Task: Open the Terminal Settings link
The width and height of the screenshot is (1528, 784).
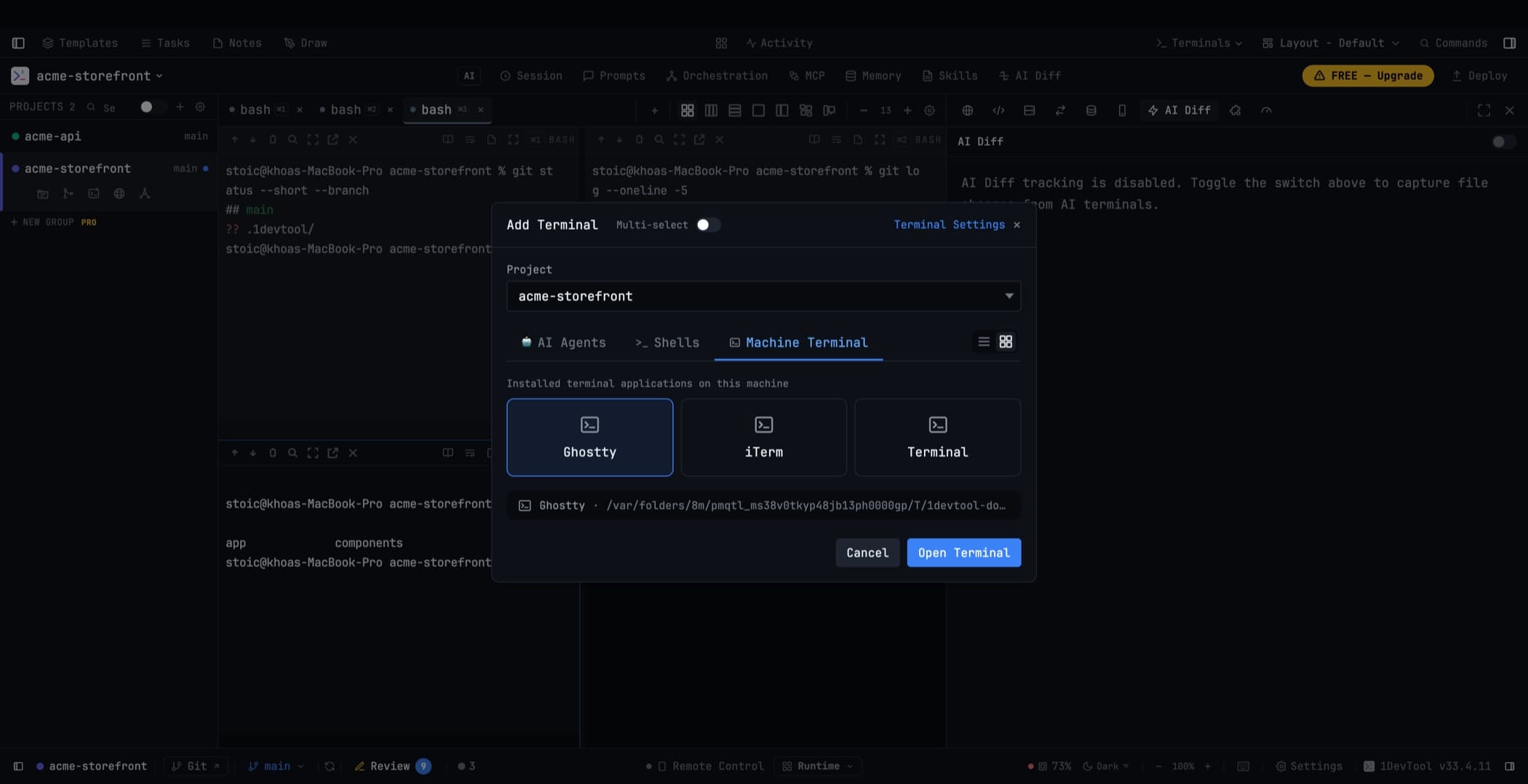Action: (x=949, y=225)
